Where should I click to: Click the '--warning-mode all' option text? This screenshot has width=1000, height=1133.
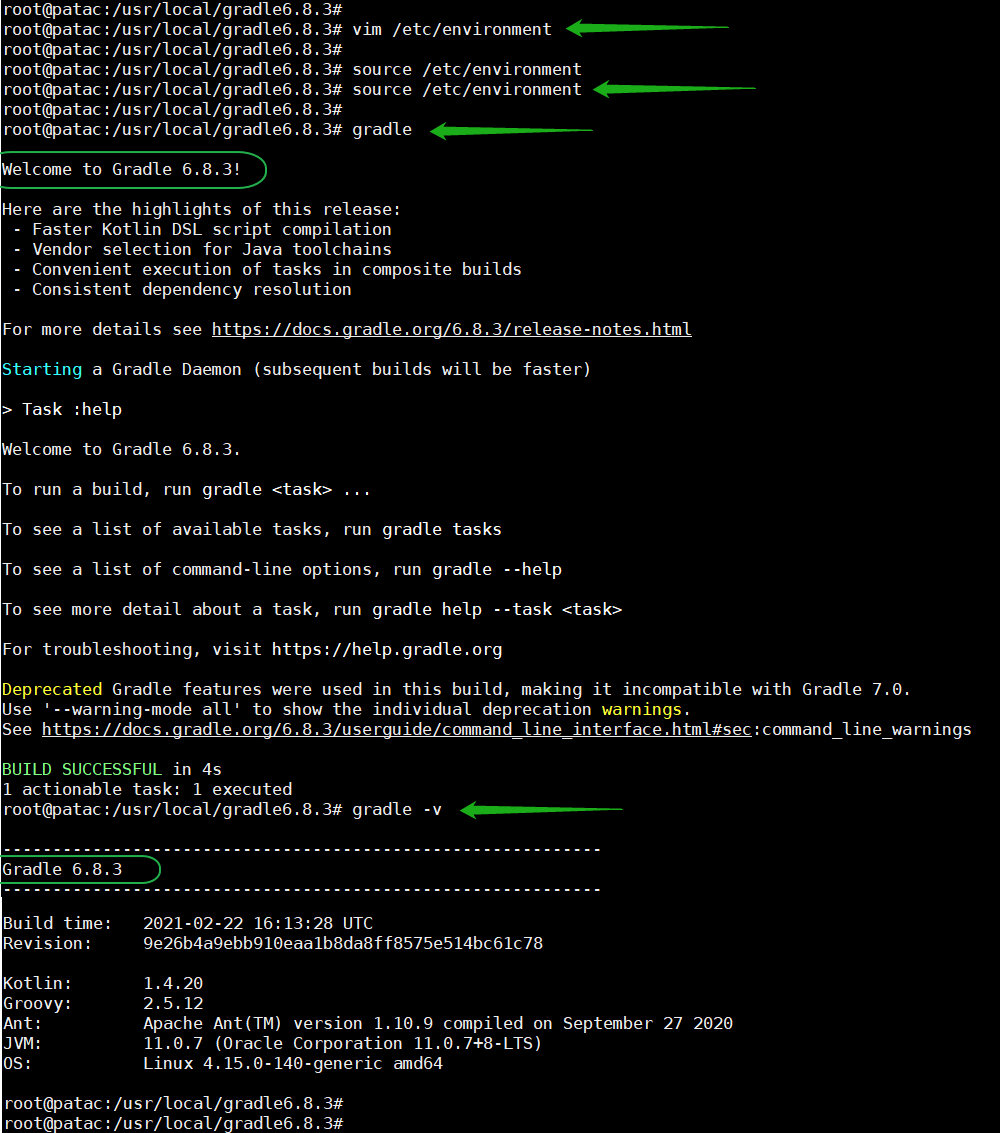pyautogui.click(x=142, y=710)
